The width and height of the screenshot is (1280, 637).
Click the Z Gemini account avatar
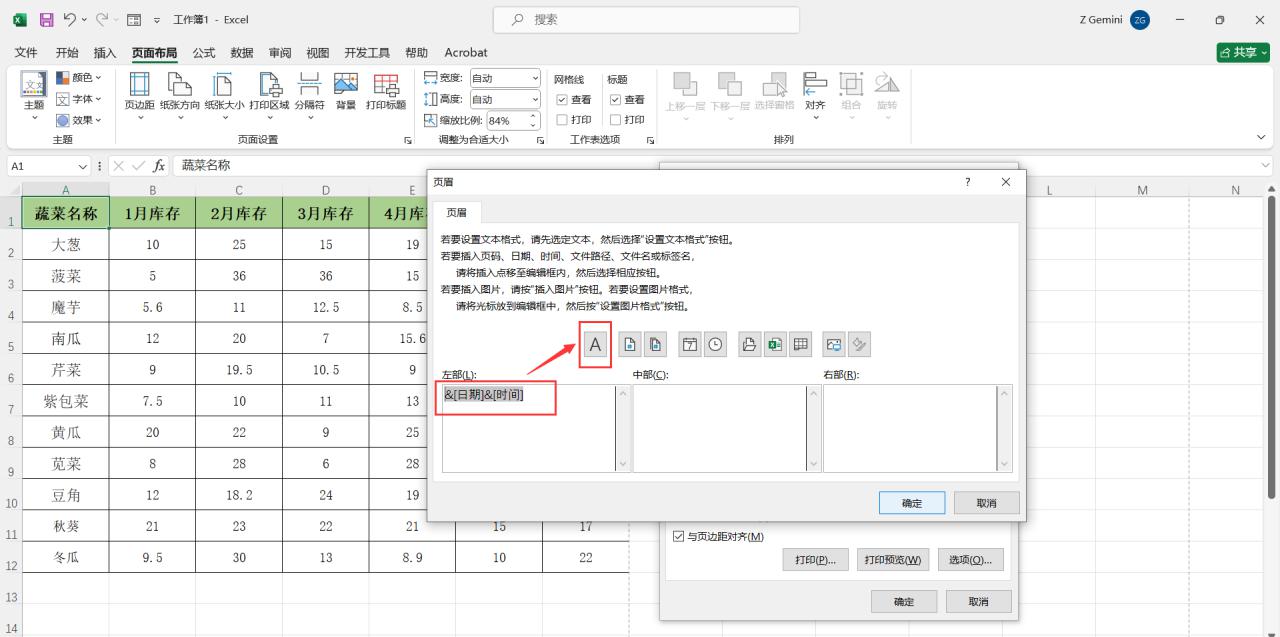click(x=1140, y=20)
